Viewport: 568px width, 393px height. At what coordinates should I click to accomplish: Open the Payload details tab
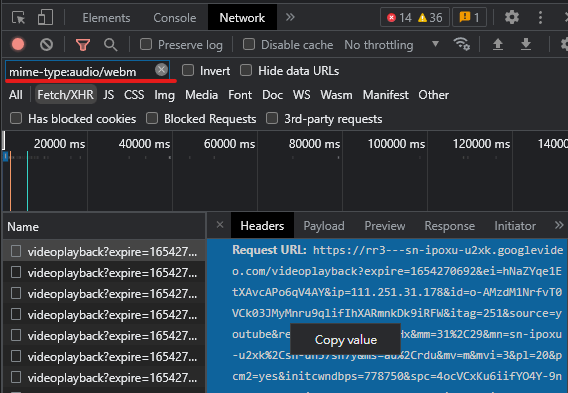324,226
